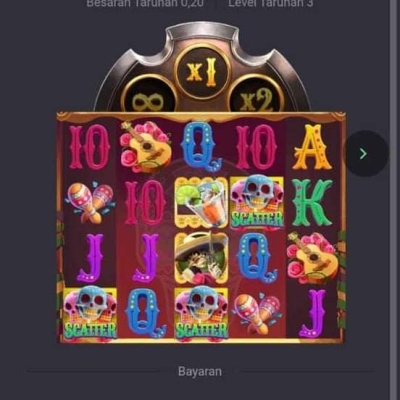Open the Bayaran section label
The height and width of the screenshot is (400, 400).
click(x=200, y=371)
